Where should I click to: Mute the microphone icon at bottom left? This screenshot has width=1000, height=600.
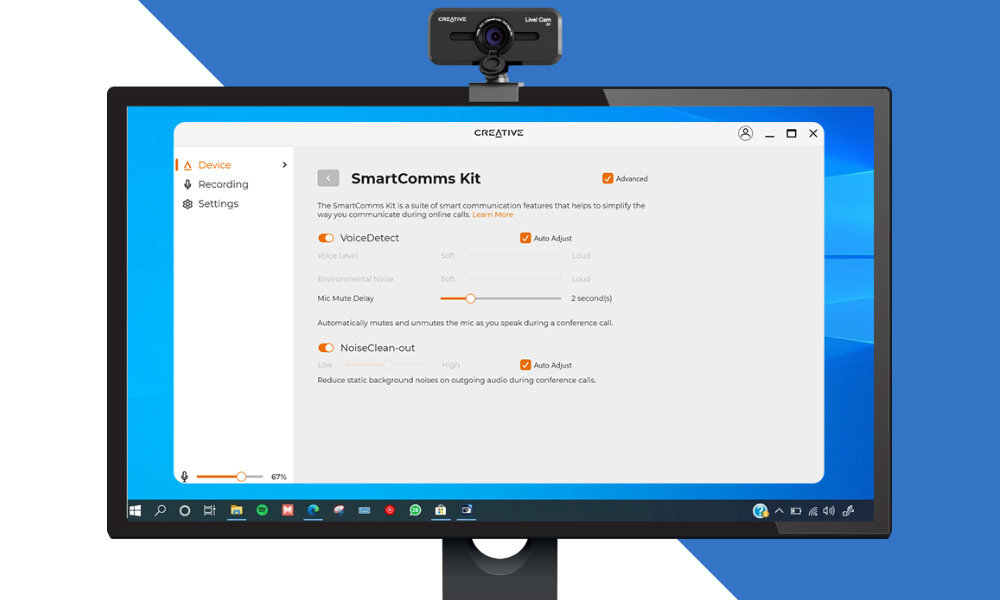184,476
